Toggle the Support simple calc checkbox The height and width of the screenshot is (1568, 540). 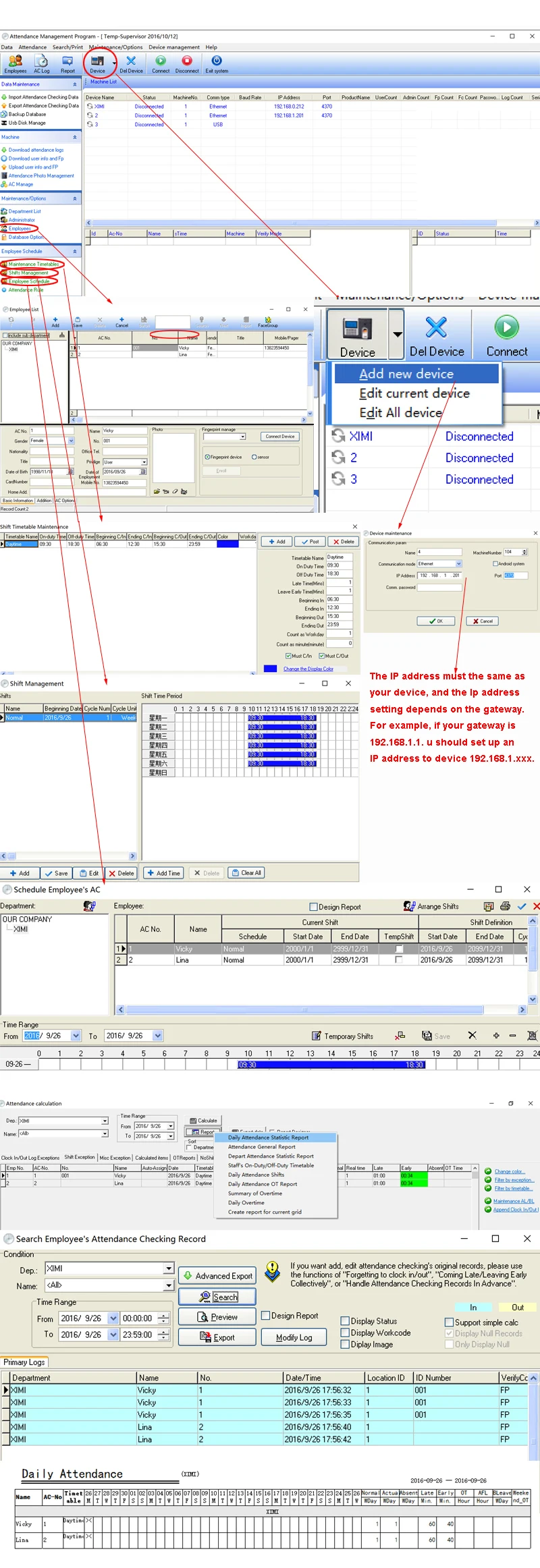(x=449, y=1322)
